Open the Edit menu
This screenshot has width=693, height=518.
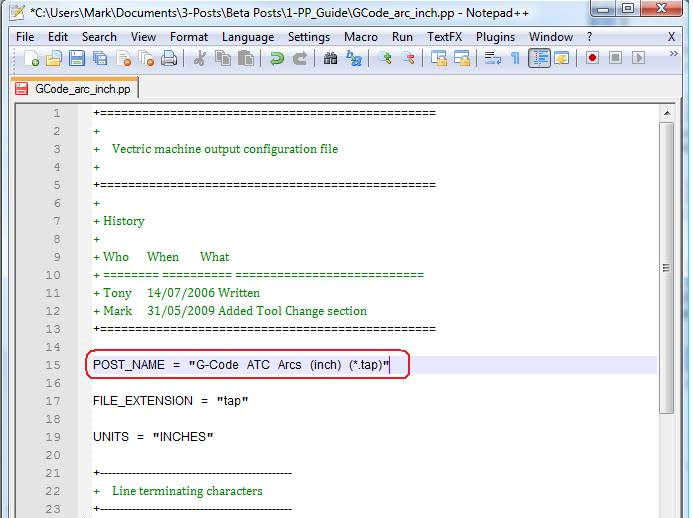point(58,37)
